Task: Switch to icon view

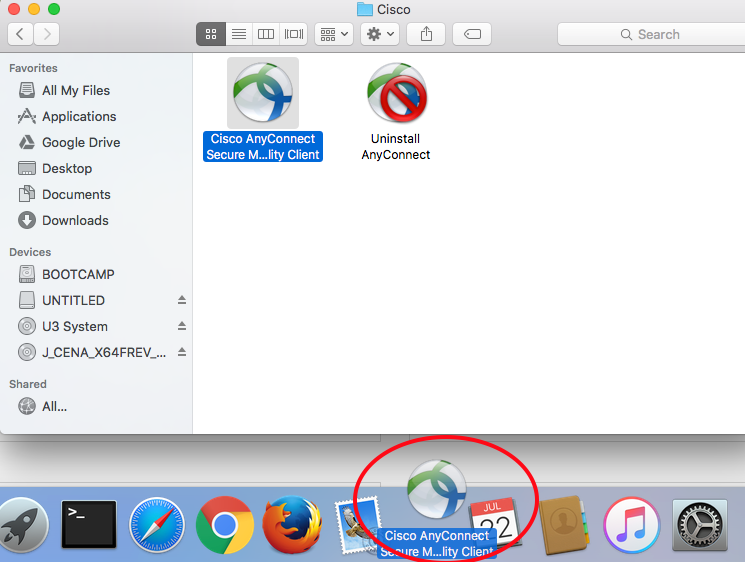Action: pos(211,34)
